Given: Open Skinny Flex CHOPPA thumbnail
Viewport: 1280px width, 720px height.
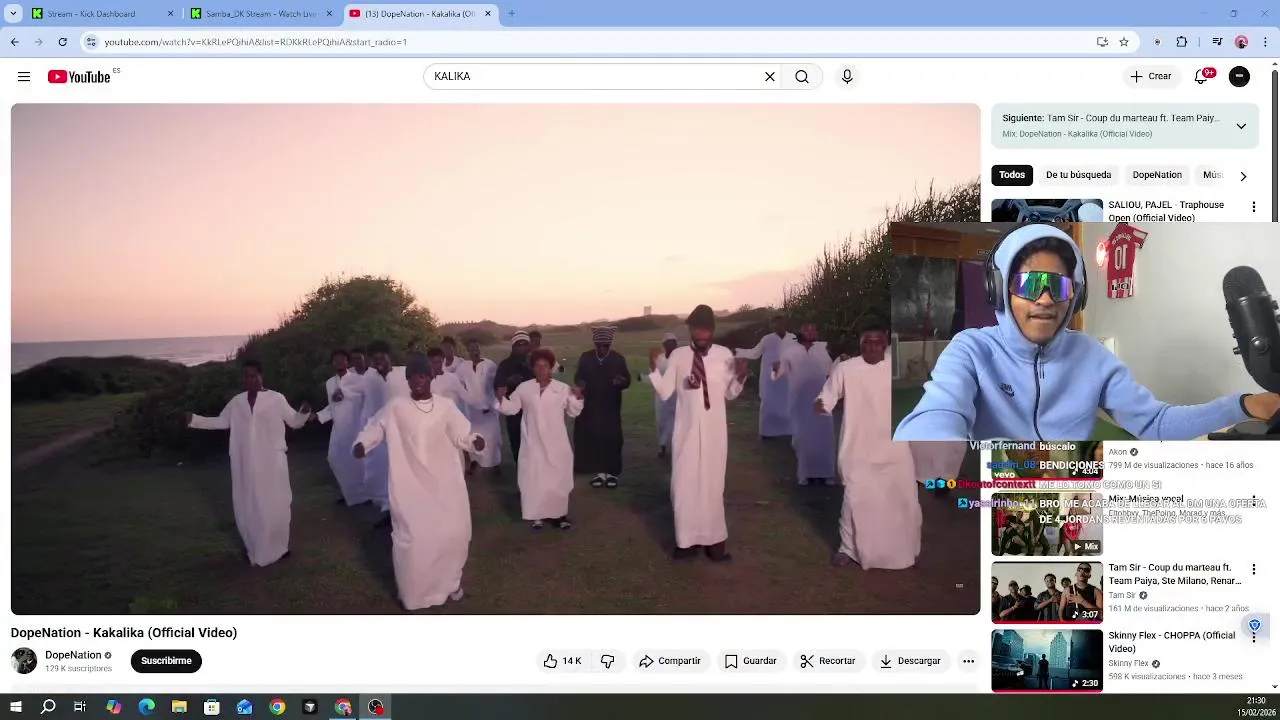Looking at the screenshot, I should (x=1047, y=660).
